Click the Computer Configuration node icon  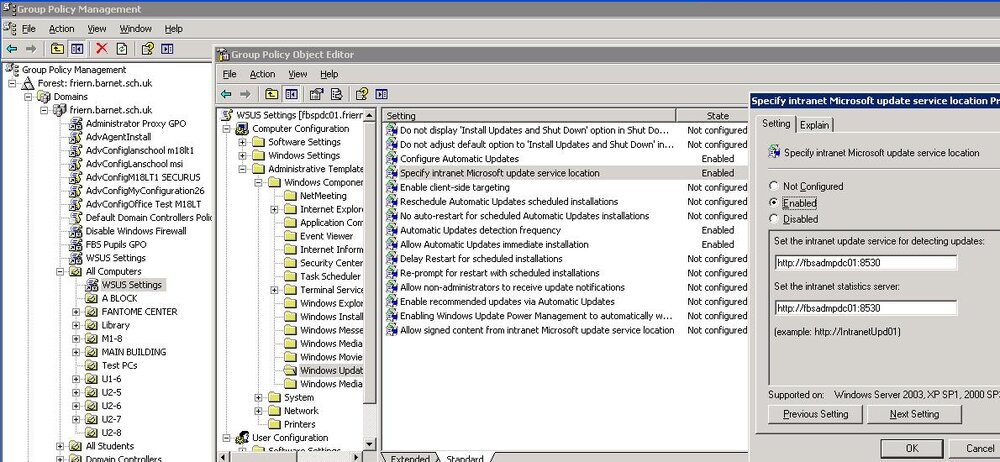pos(242,129)
